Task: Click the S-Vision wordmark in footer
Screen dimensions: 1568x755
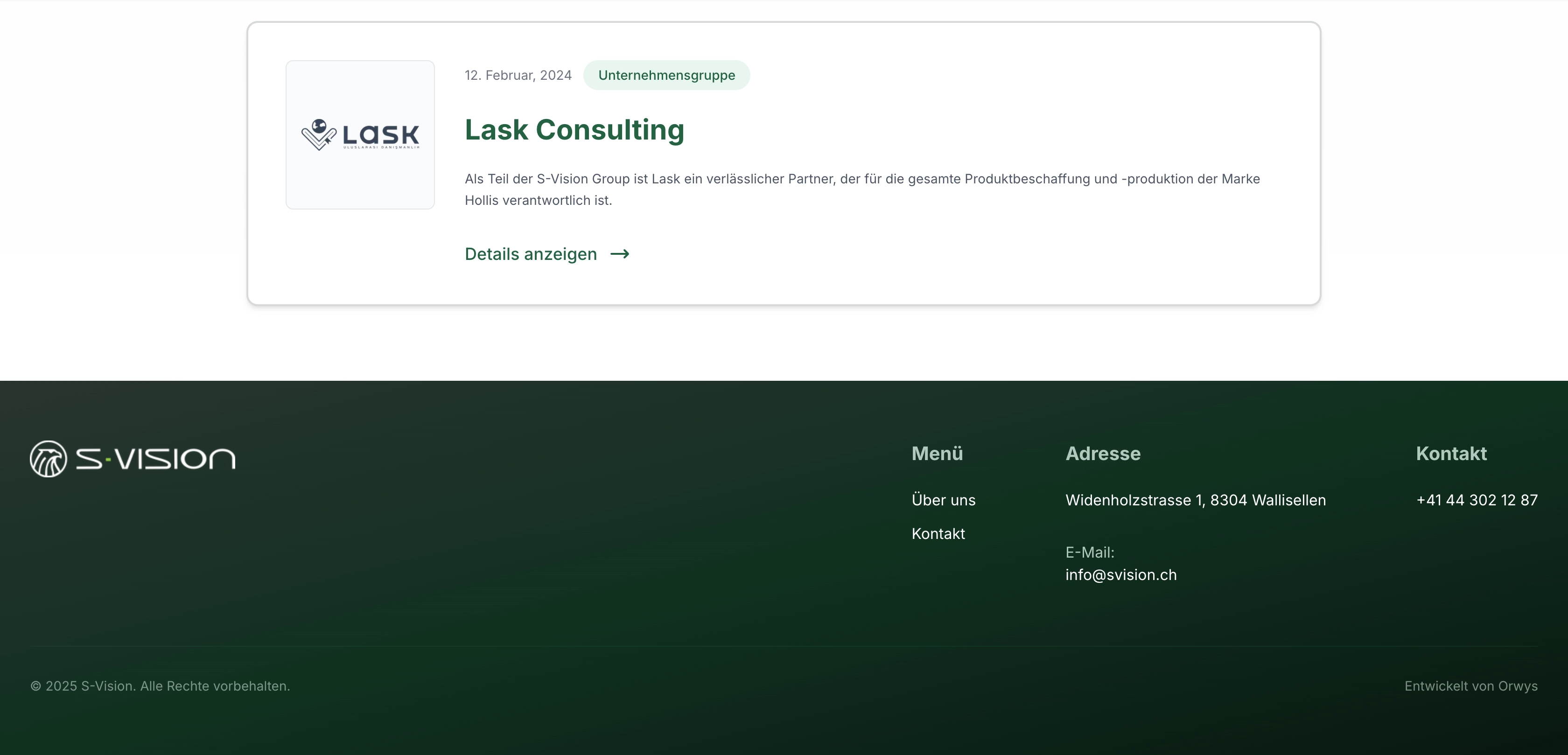Action: (x=155, y=459)
